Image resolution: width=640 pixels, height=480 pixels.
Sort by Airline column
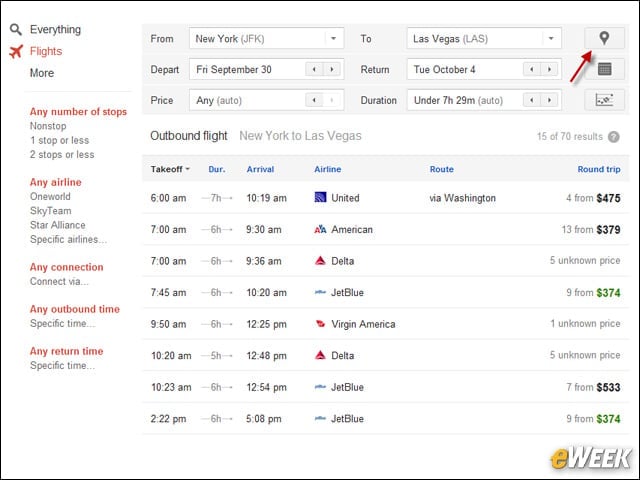(327, 169)
